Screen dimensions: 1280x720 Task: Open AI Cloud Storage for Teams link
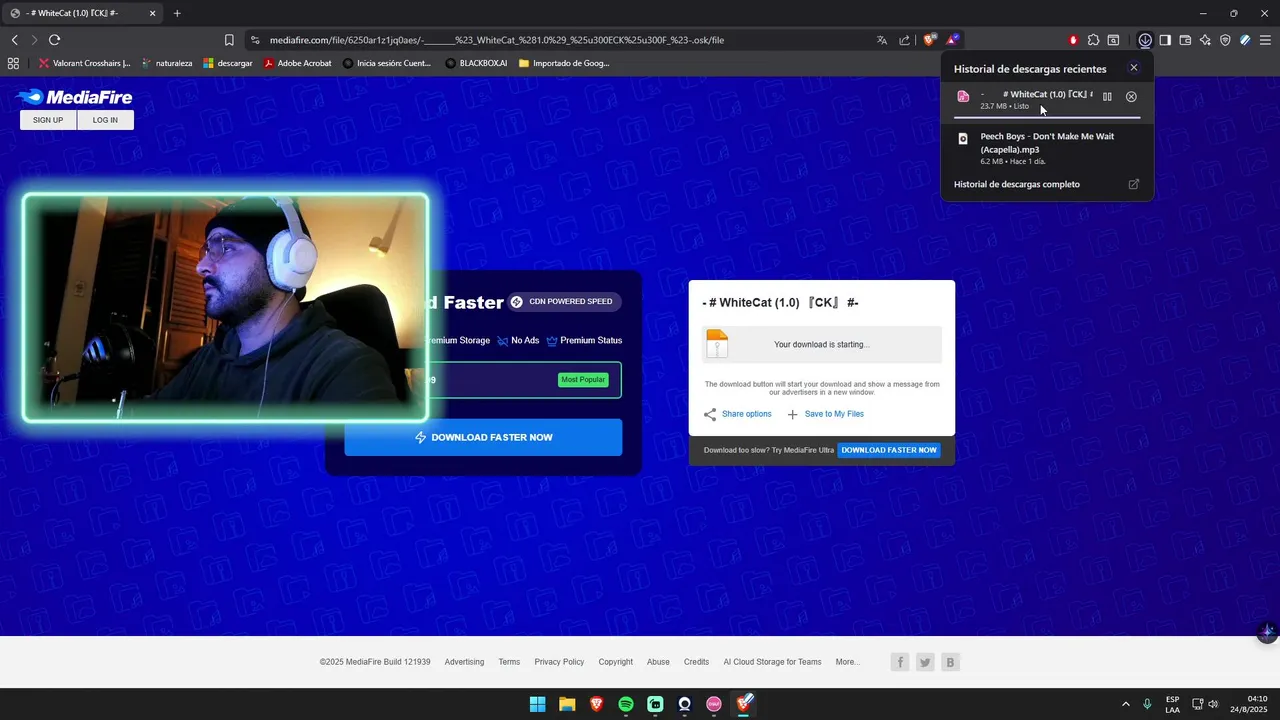point(772,662)
